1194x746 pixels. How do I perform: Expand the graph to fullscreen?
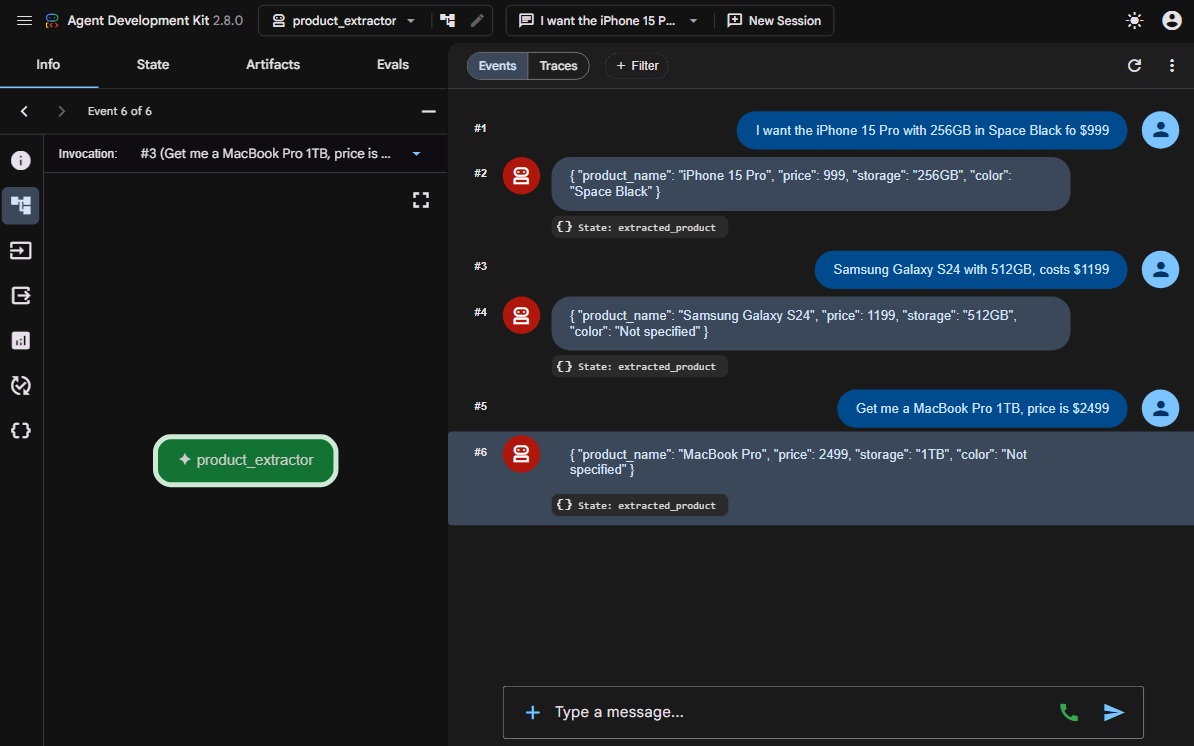point(421,200)
